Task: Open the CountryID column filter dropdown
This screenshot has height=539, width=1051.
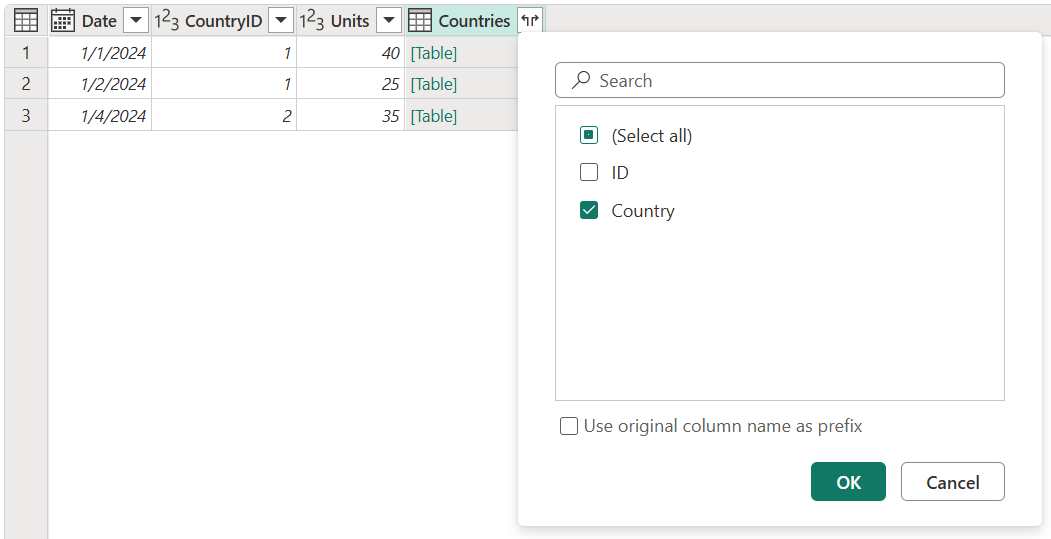Action: tap(282, 21)
